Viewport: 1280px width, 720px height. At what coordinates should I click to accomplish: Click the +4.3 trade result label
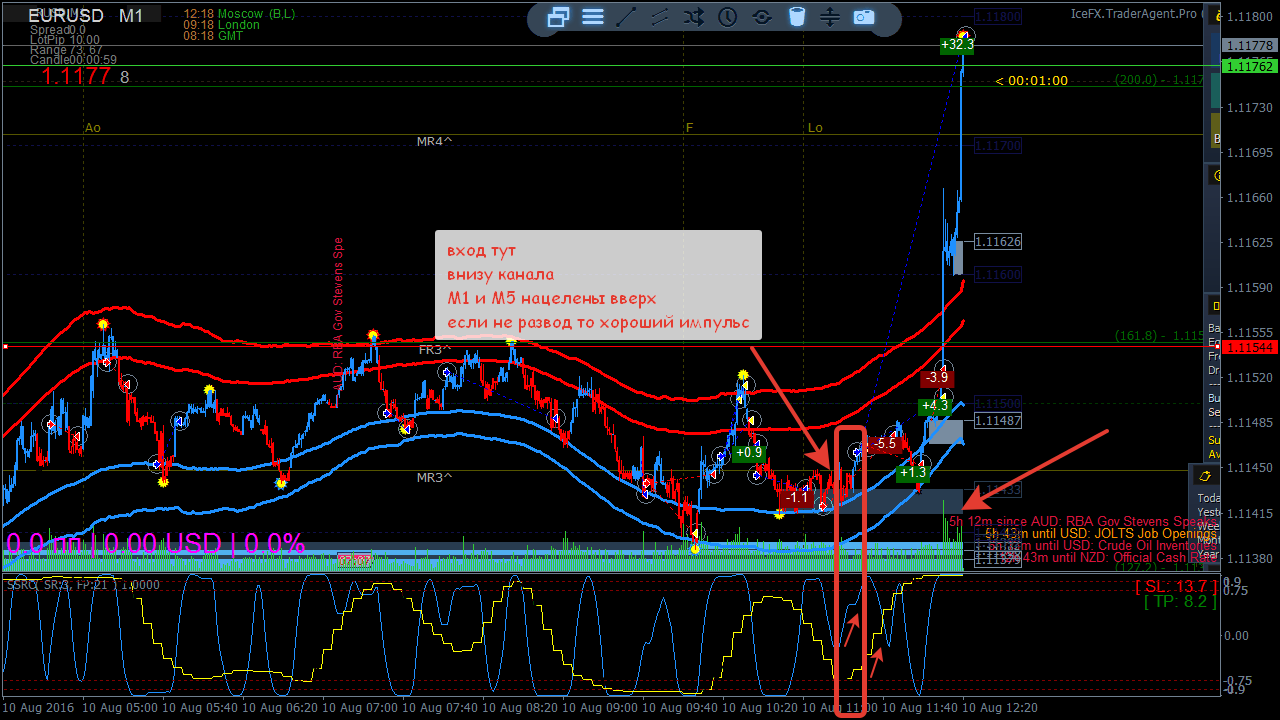point(934,406)
